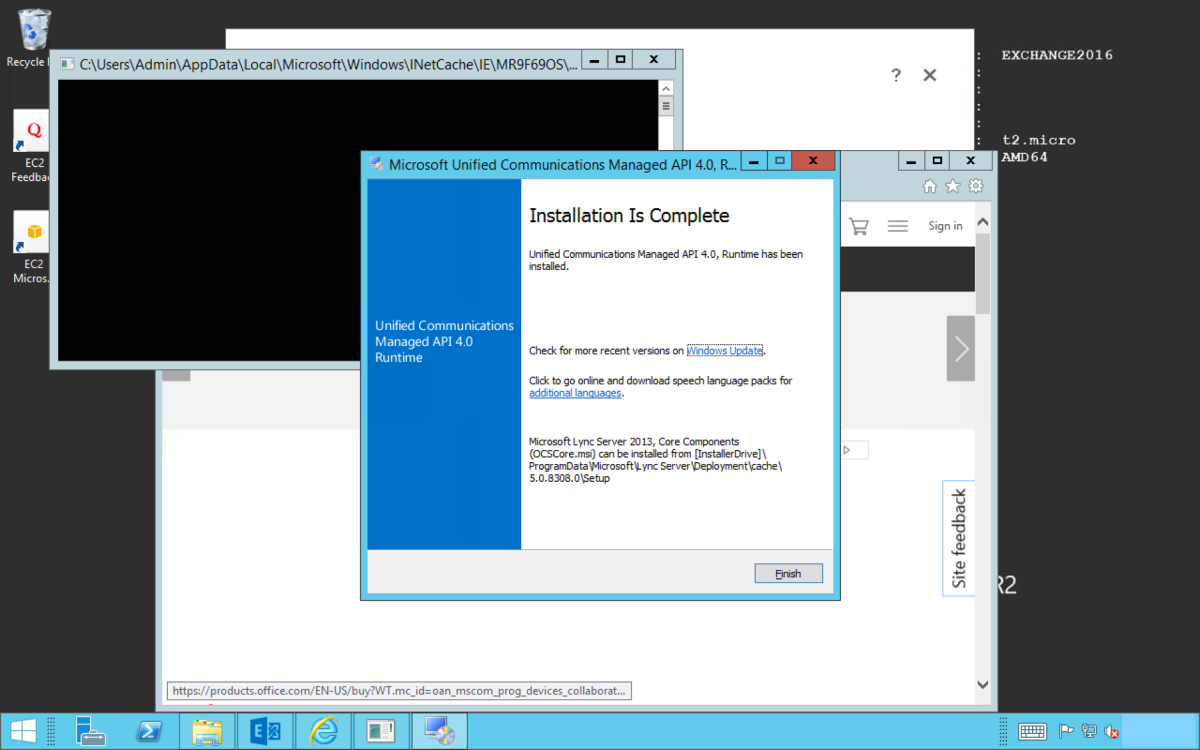This screenshot has height=750, width=1200.
Task: Switch to Internet Explorer in the taskbar
Action: [x=323, y=730]
